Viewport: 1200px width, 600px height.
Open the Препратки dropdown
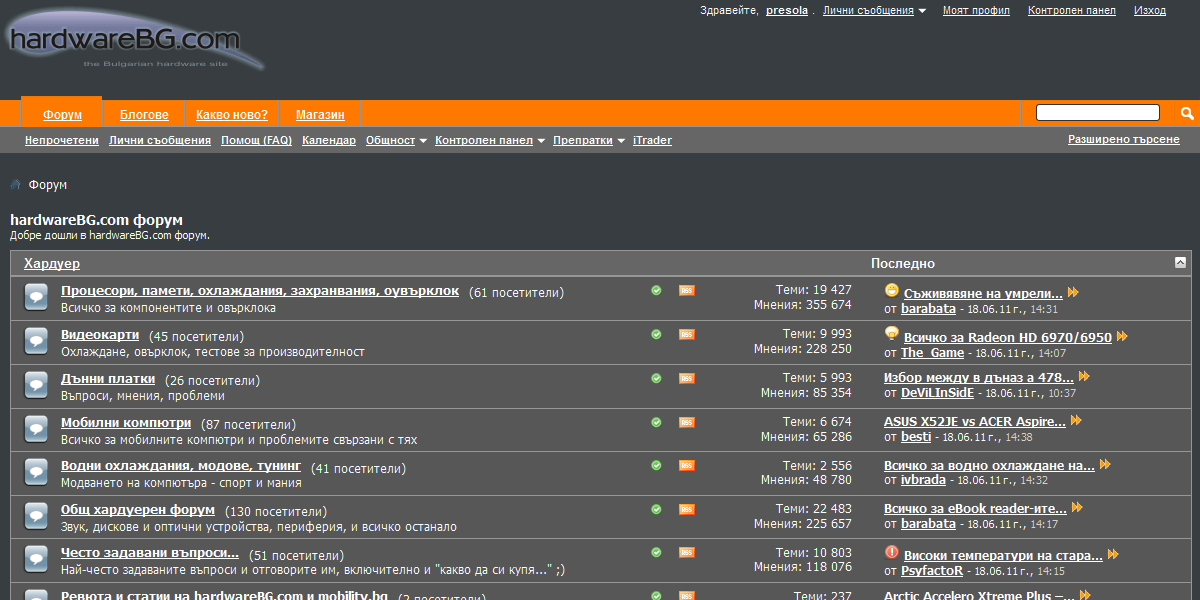(x=589, y=141)
